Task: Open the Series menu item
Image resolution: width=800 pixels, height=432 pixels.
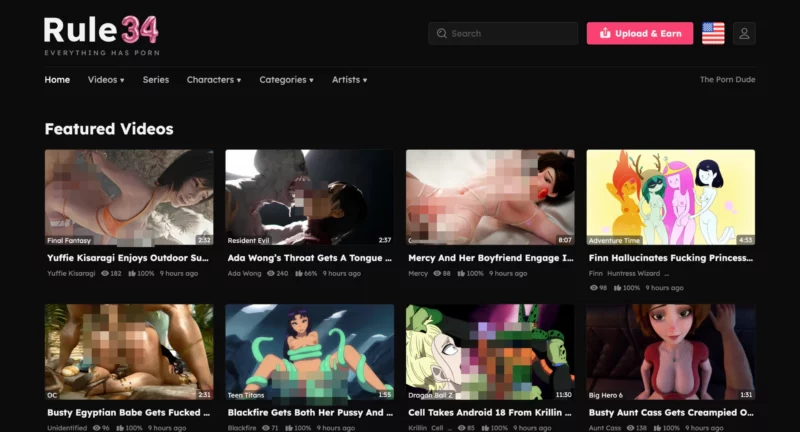Action: pyautogui.click(x=156, y=80)
